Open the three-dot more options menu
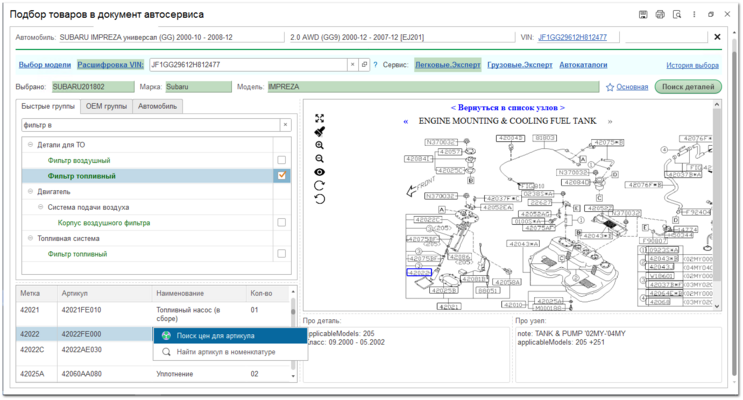Screen dimensions: 743x400 pyautogui.click(x=694, y=15)
